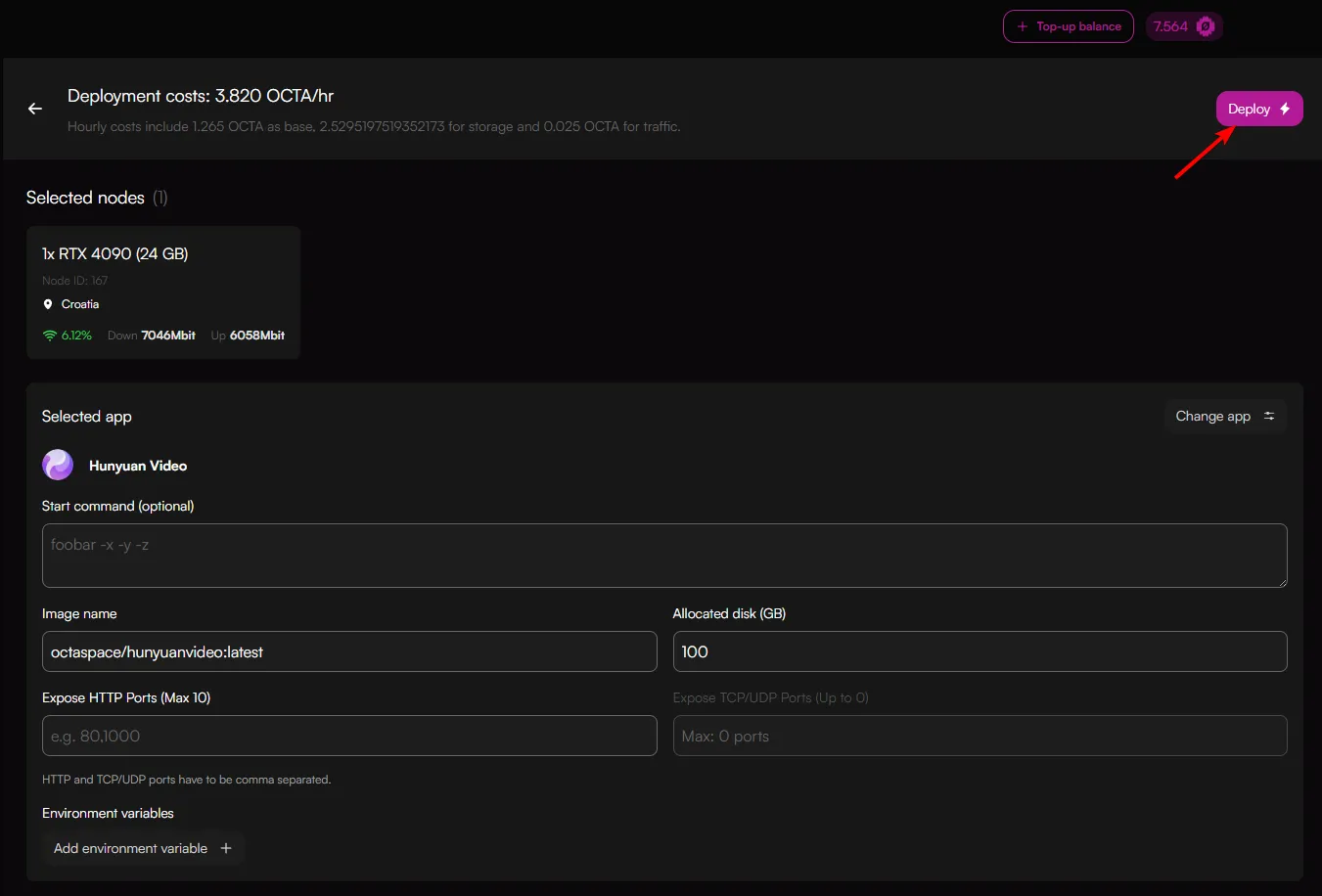Click the Expose TCP/UDP Ports field
This screenshot has width=1322, height=896.
click(980, 736)
